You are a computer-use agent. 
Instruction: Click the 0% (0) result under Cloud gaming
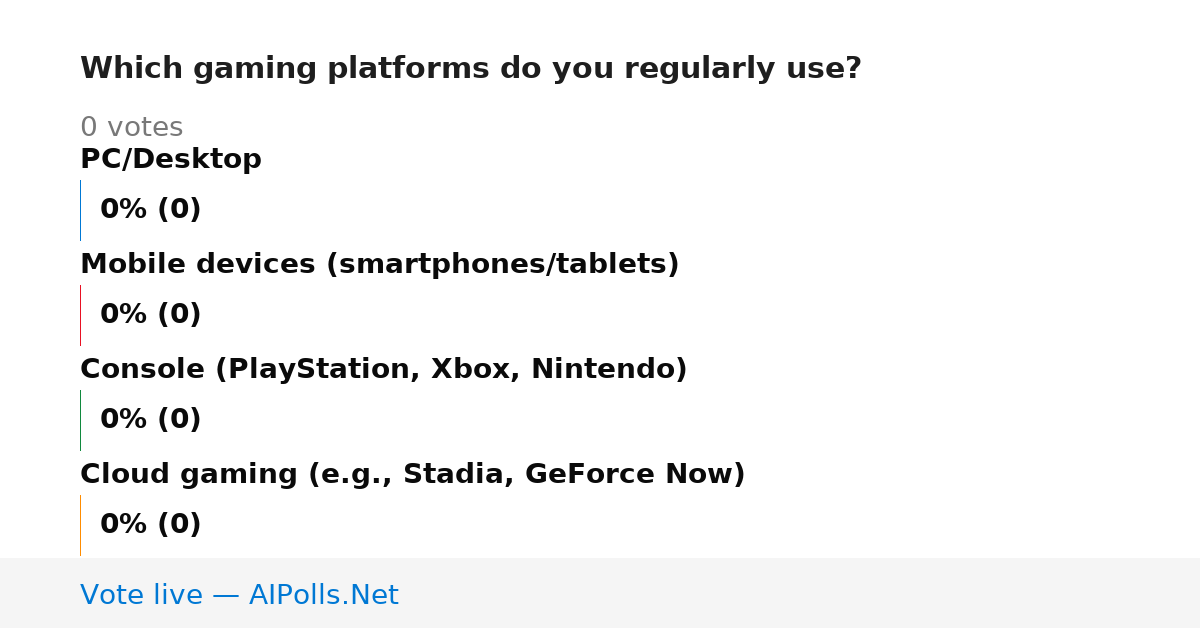click(151, 525)
